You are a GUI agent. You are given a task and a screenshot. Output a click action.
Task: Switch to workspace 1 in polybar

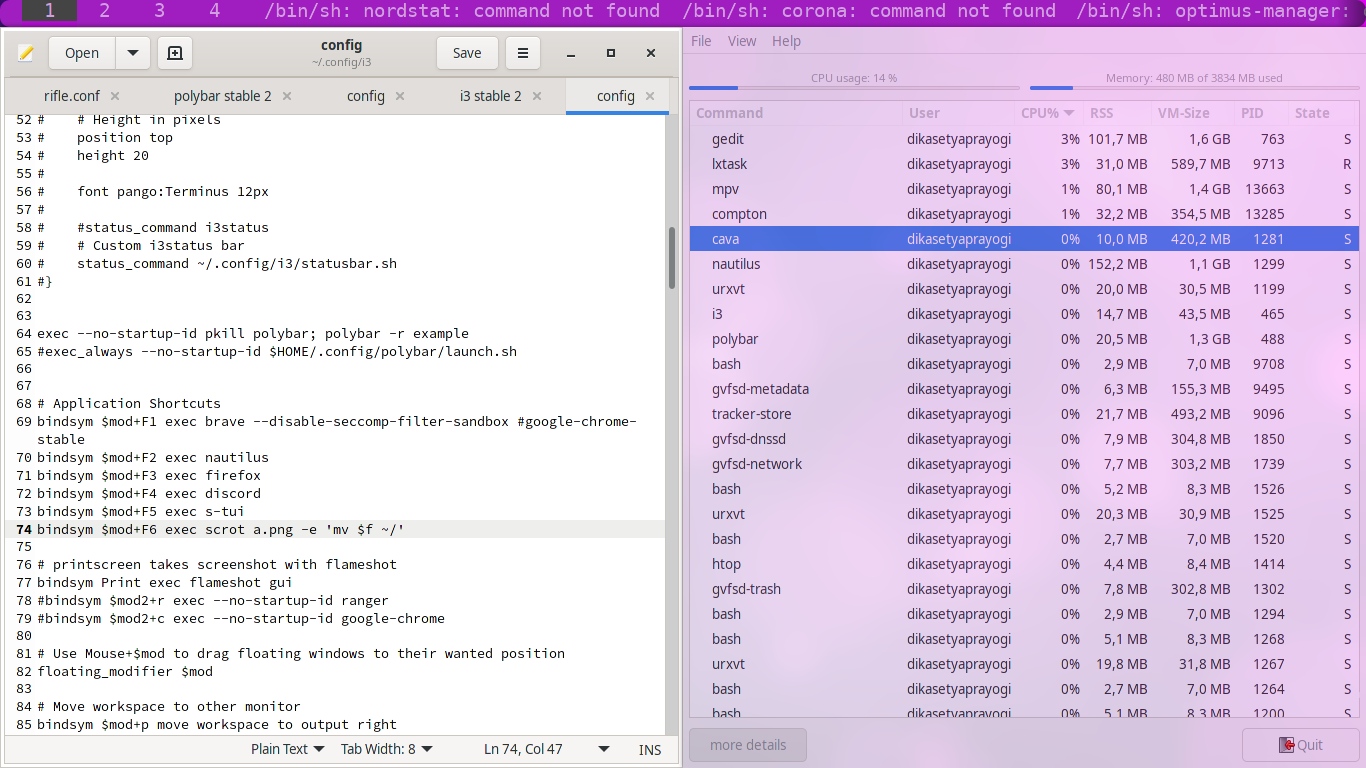(x=49, y=12)
